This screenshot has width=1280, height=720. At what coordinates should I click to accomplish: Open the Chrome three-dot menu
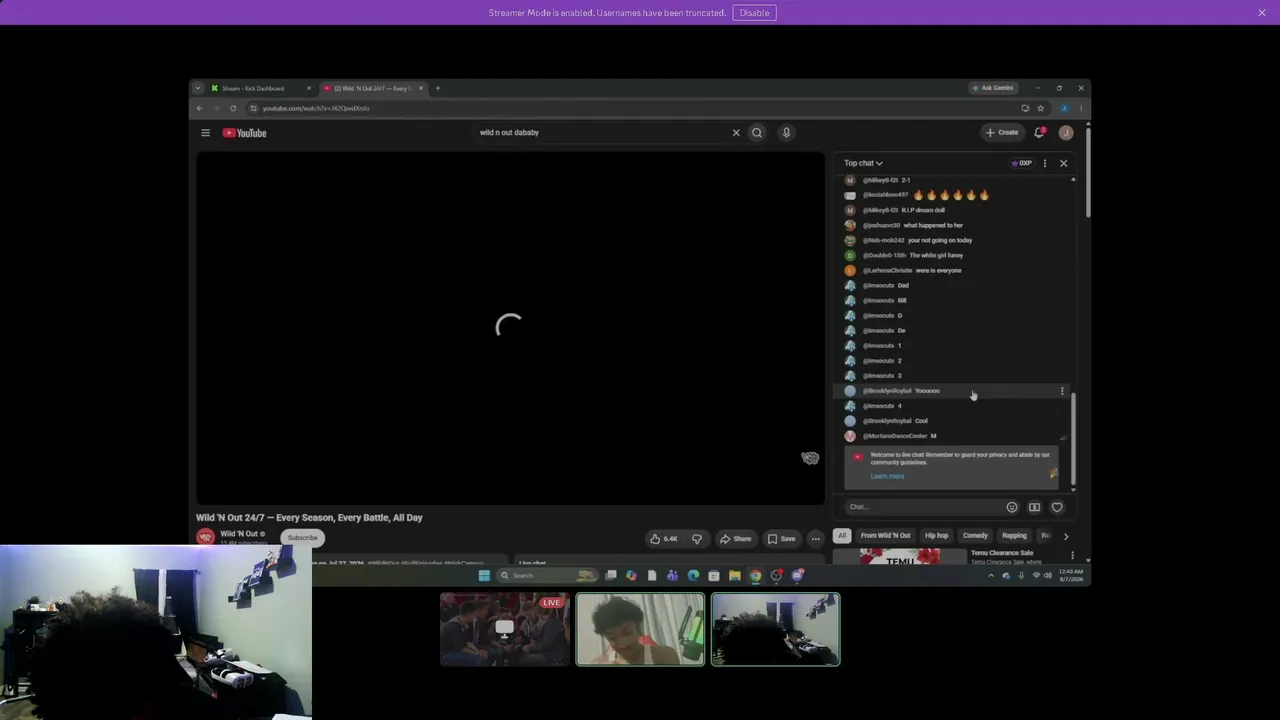1081,108
